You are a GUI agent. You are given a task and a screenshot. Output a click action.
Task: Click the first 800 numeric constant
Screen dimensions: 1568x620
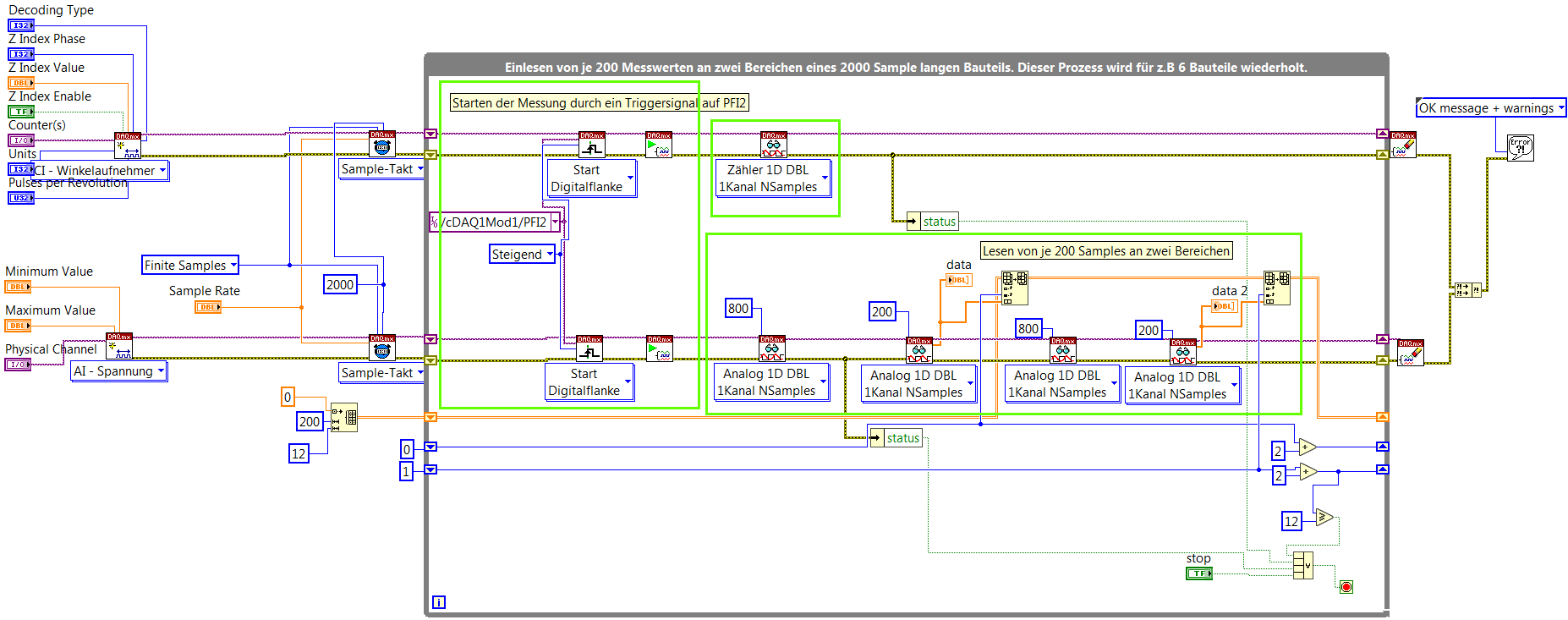click(x=738, y=309)
